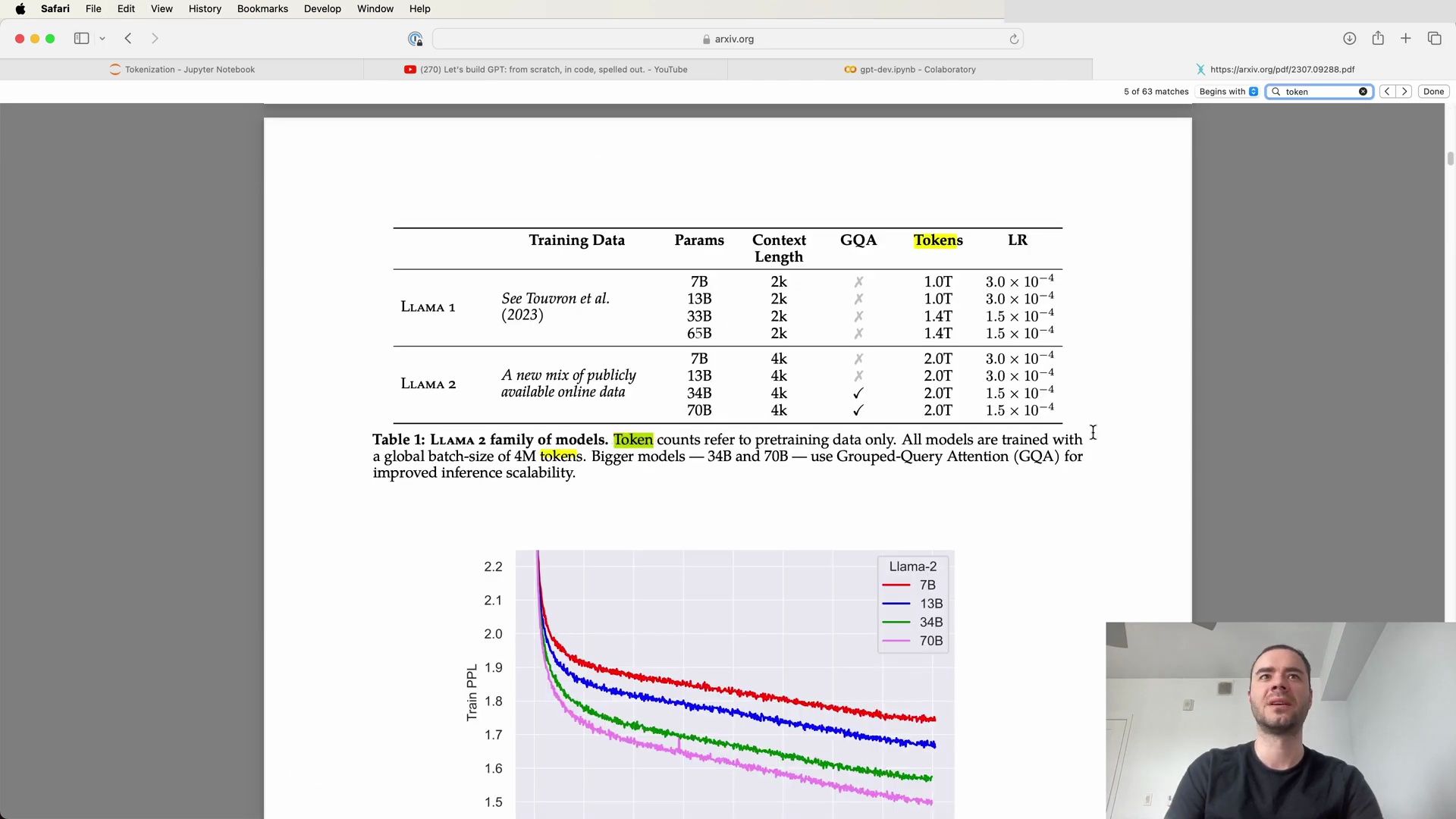Open the Develop menu in Safari

click(x=322, y=8)
